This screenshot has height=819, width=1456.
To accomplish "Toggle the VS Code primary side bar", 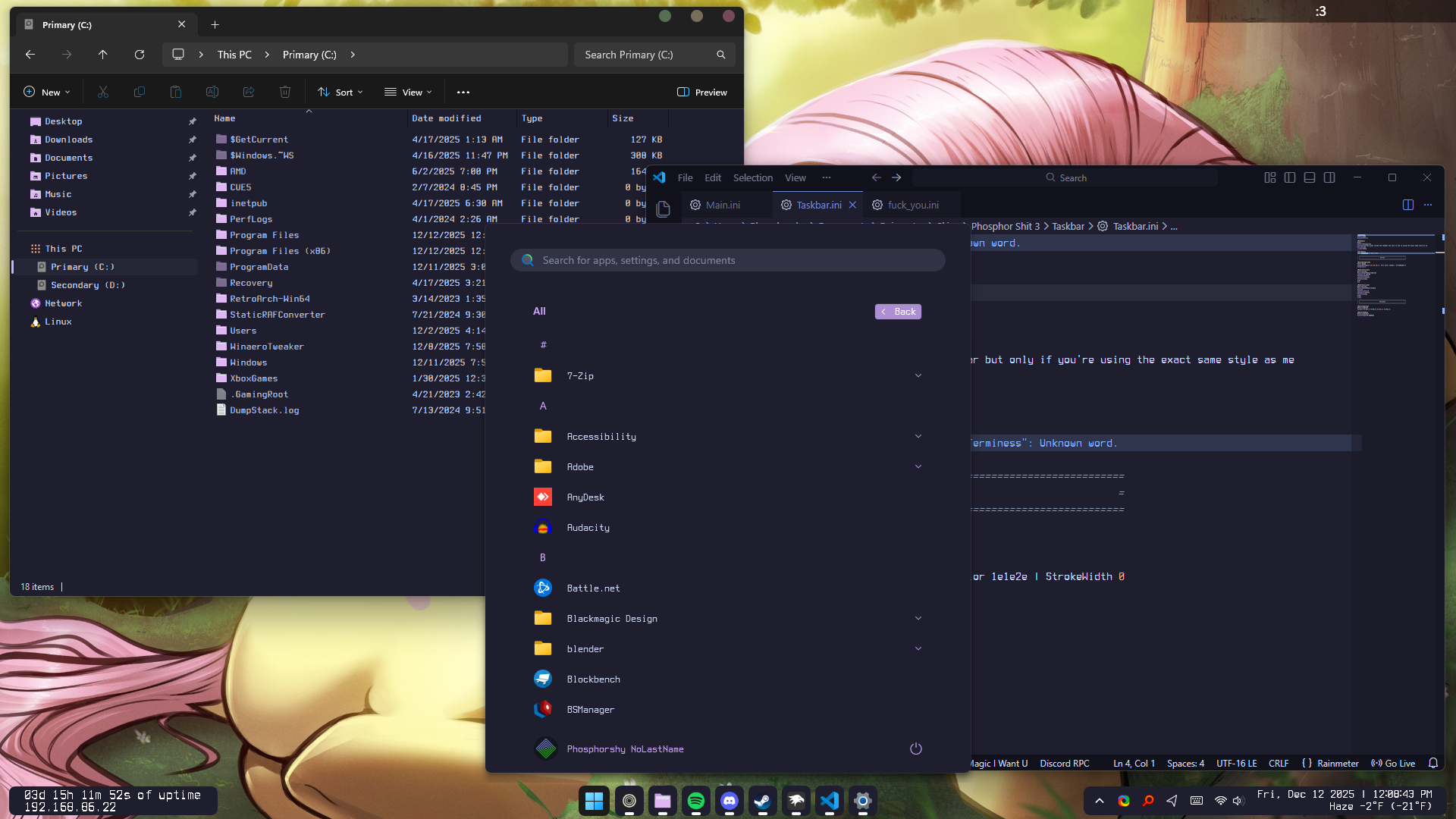I will 1290,177.
